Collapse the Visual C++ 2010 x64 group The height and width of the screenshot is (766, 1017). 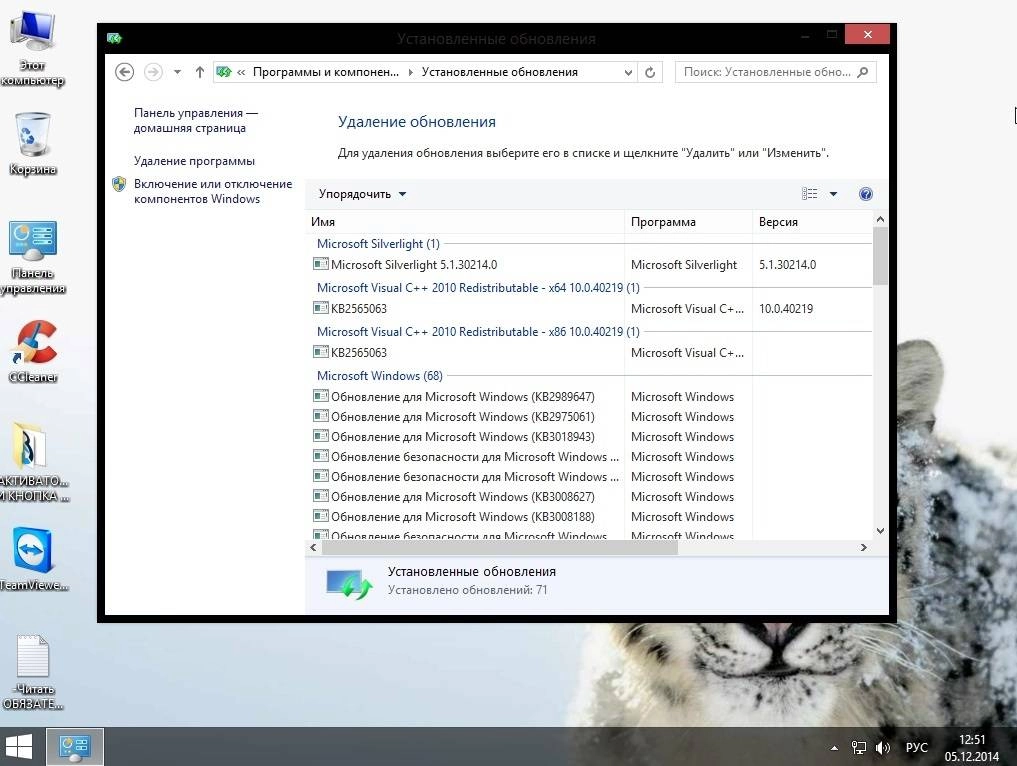[478, 287]
